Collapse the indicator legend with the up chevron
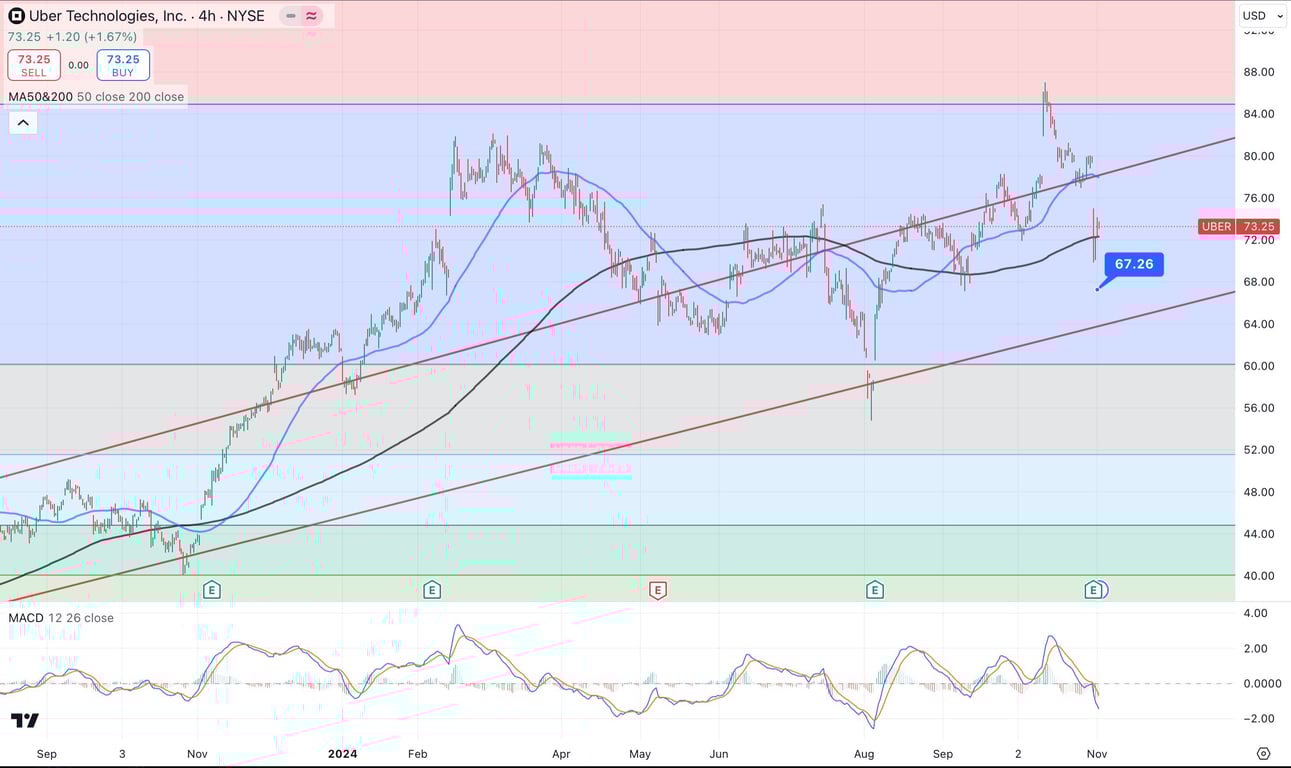This screenshot has height=768, width=1291. click(x=23, y=123)
